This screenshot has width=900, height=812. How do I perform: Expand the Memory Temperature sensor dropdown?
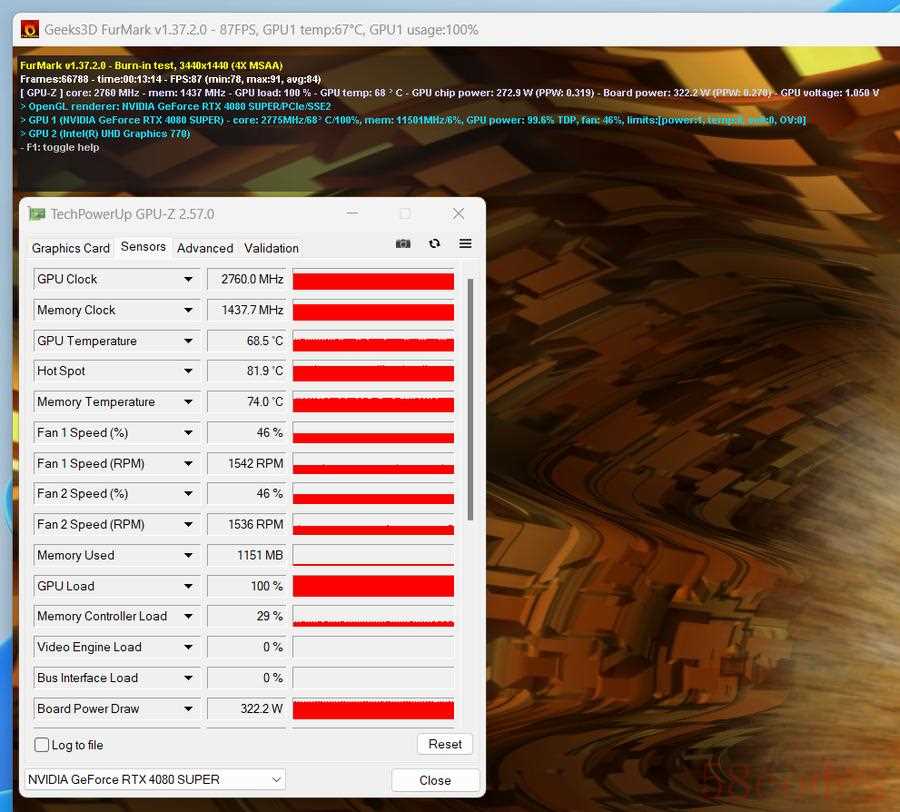[x=188, y=402]
